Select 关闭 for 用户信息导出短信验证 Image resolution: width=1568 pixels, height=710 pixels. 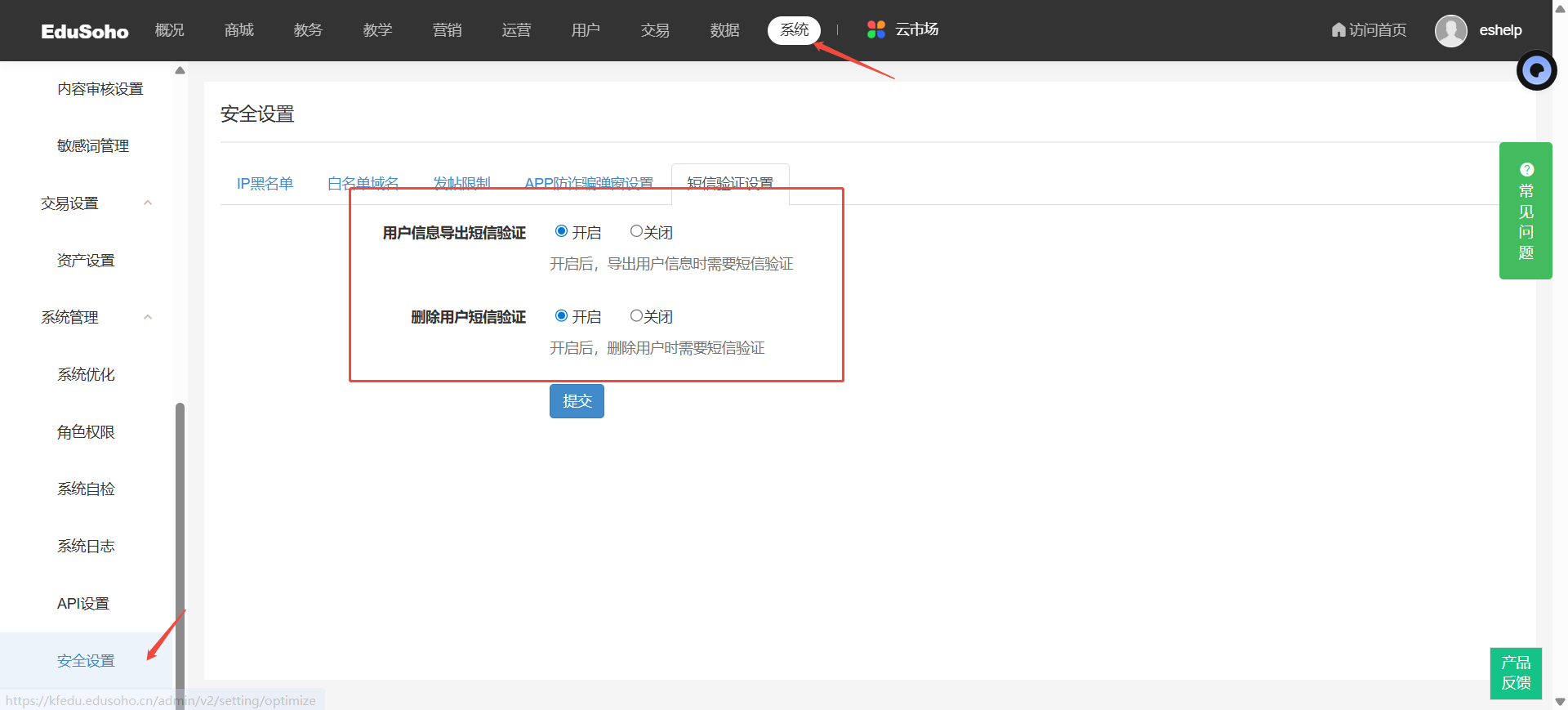click(636, 231)
